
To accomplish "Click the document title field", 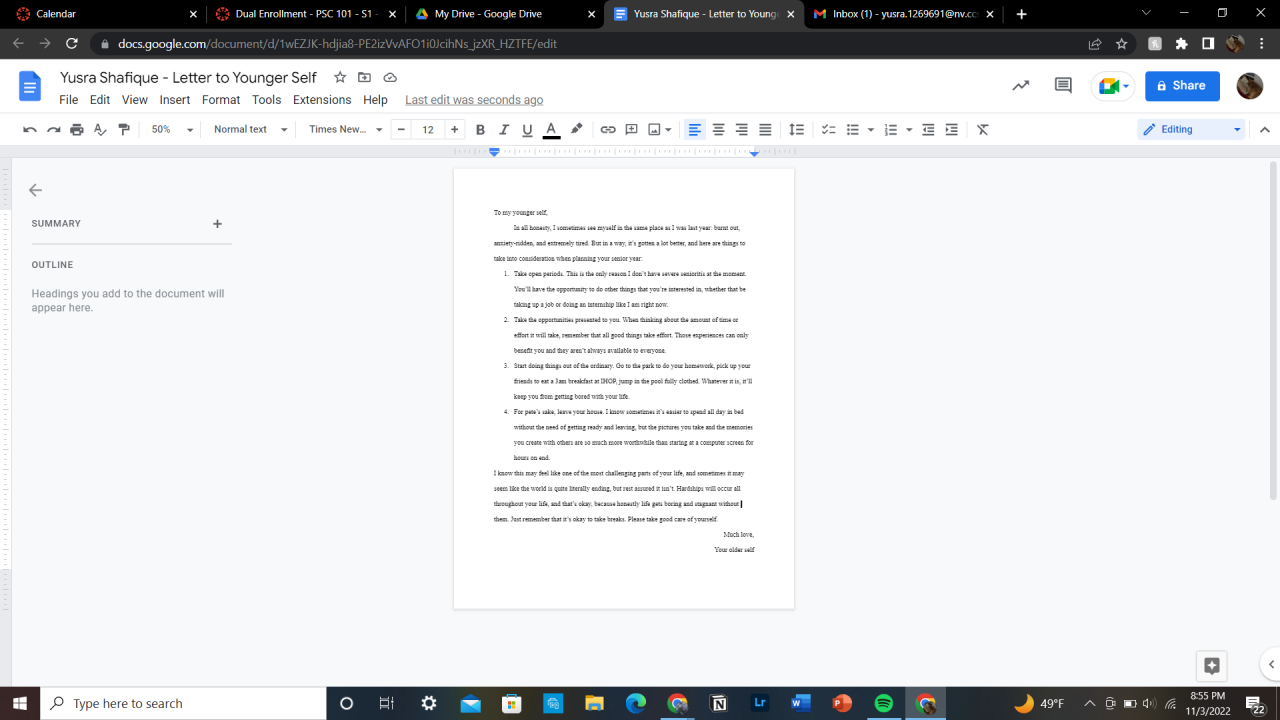I will [188, 77].
